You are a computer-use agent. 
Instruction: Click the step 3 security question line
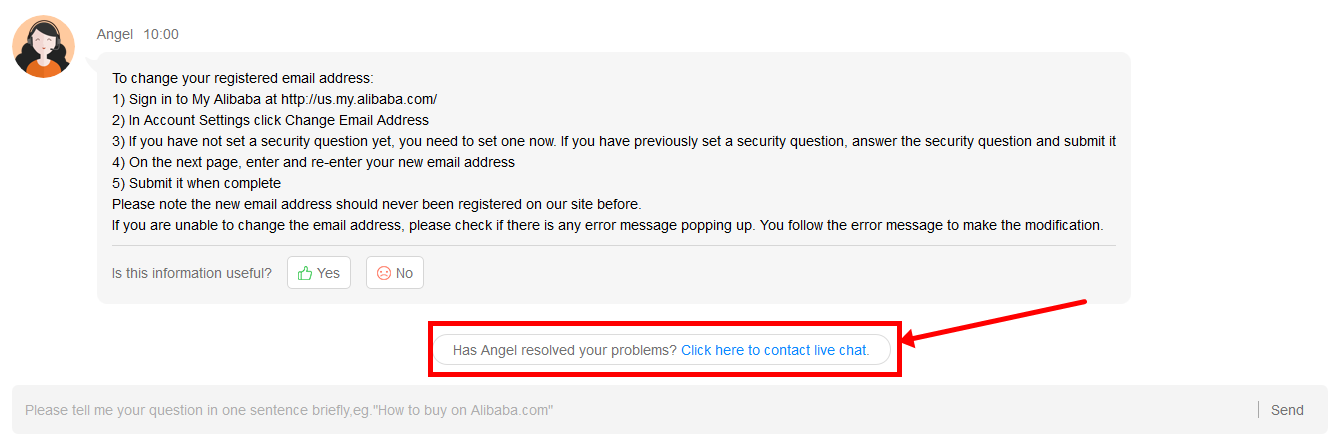[614, 141]
